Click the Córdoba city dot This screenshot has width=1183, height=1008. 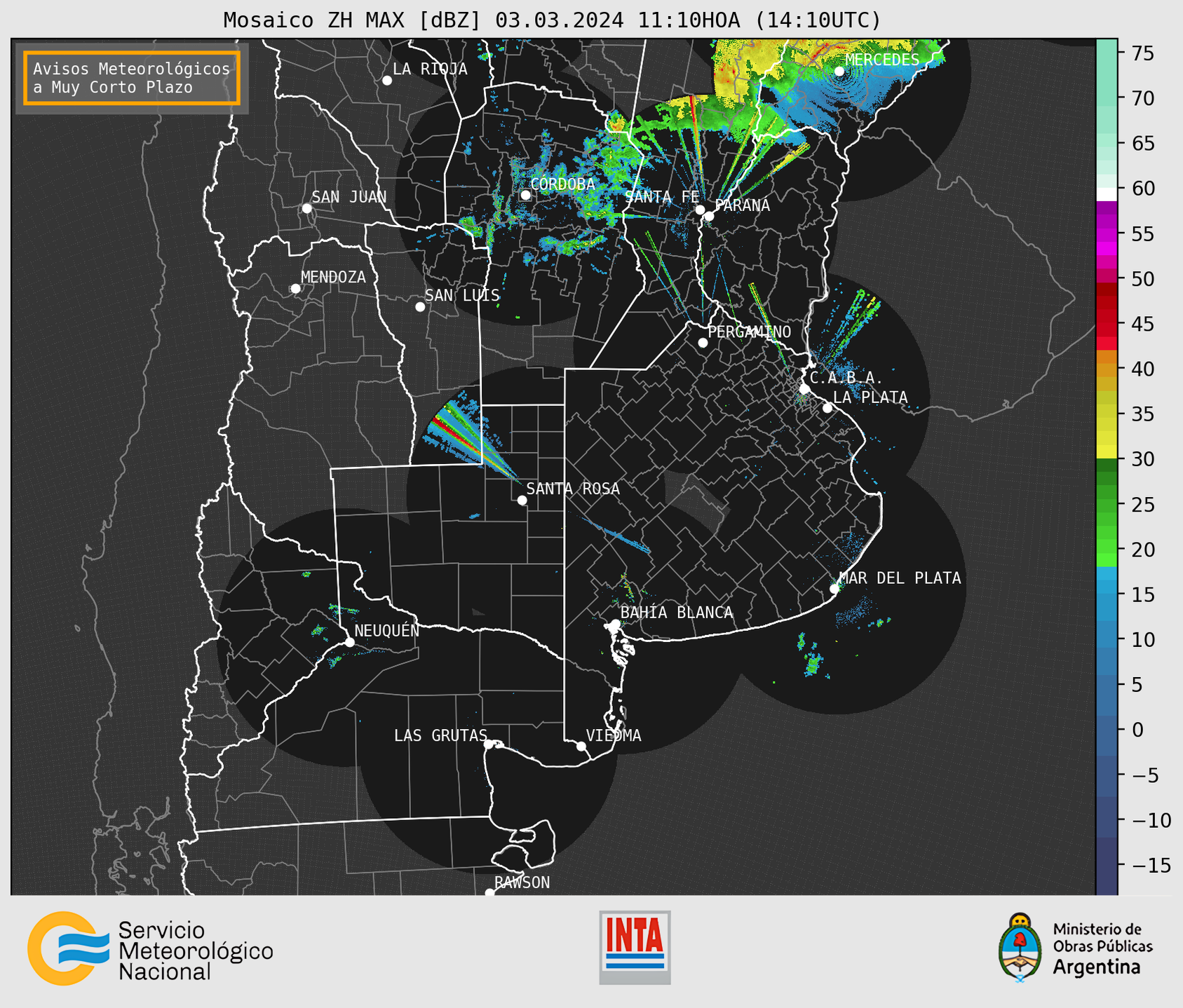click(525, 195)
